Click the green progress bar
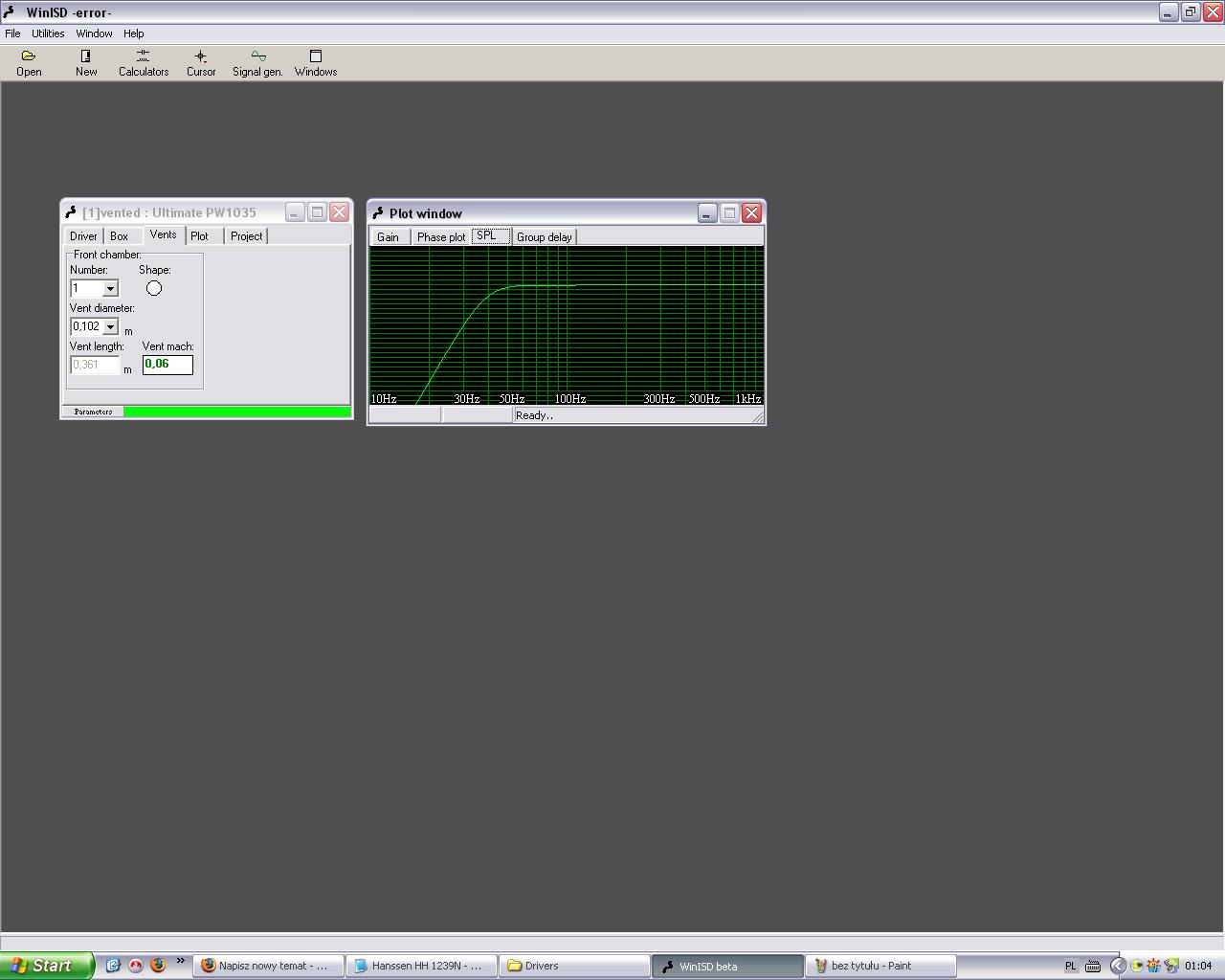This screenshot has height=980, width=1225. (236, 412)
